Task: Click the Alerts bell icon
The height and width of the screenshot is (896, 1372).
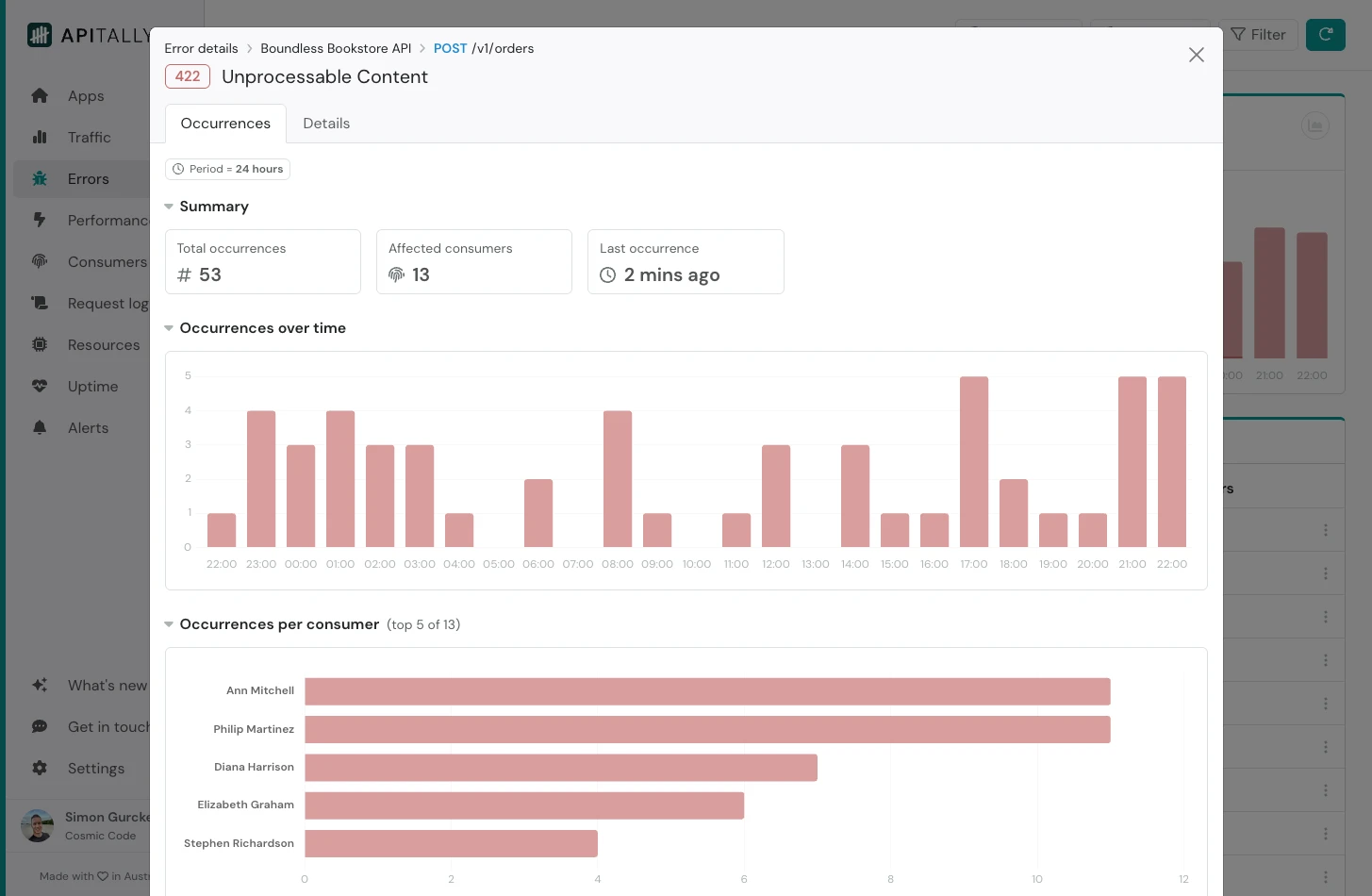Action: (40, 428)
